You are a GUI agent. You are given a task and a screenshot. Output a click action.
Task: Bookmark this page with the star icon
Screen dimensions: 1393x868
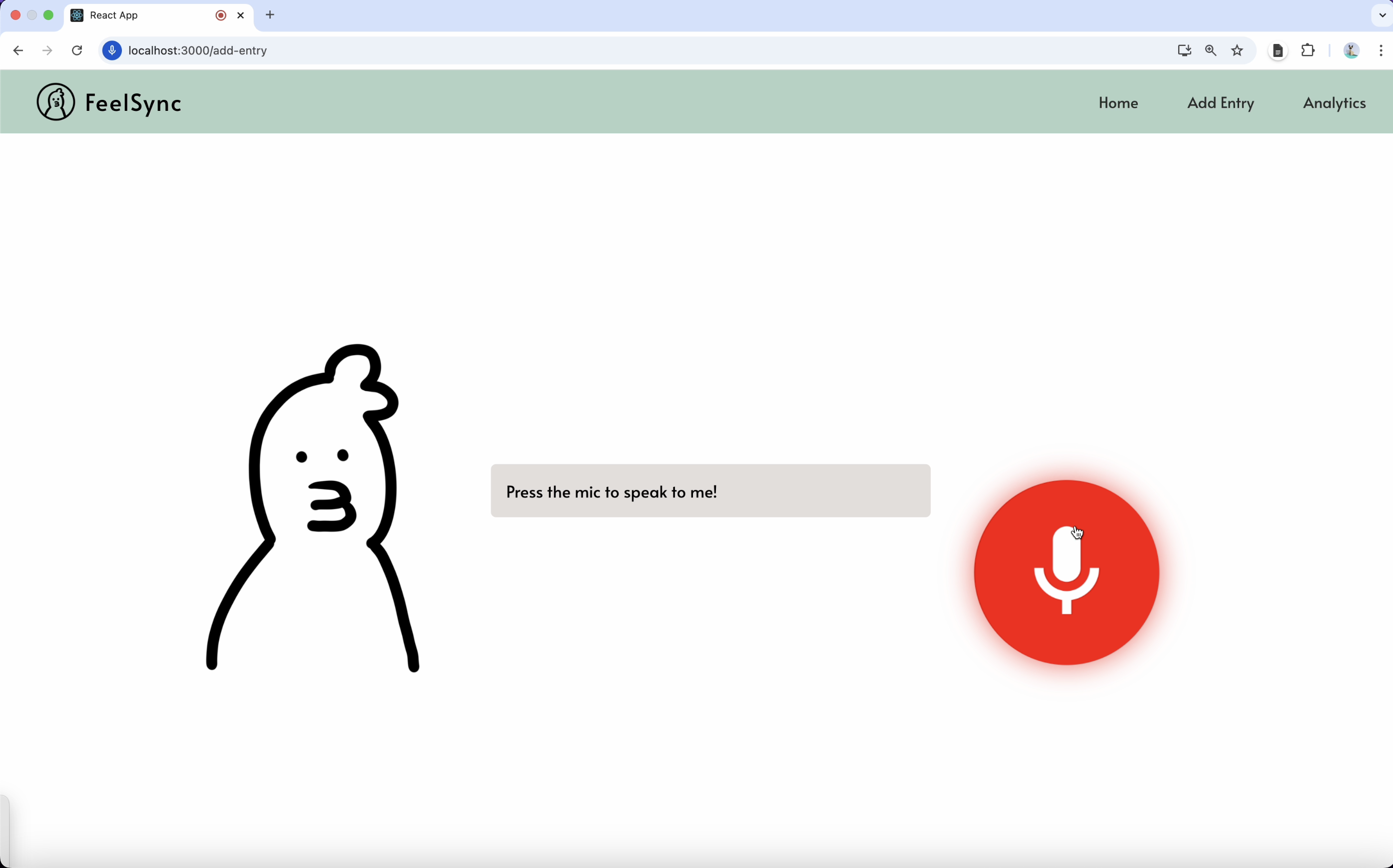(1238, 50)
